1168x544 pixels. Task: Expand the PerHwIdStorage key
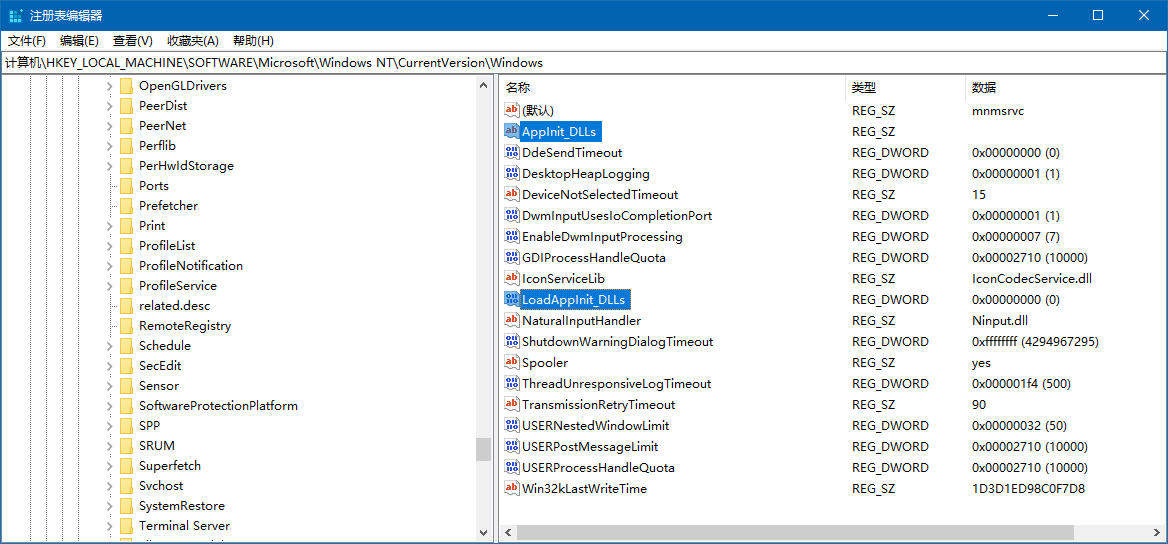click(x=110, y=165)
